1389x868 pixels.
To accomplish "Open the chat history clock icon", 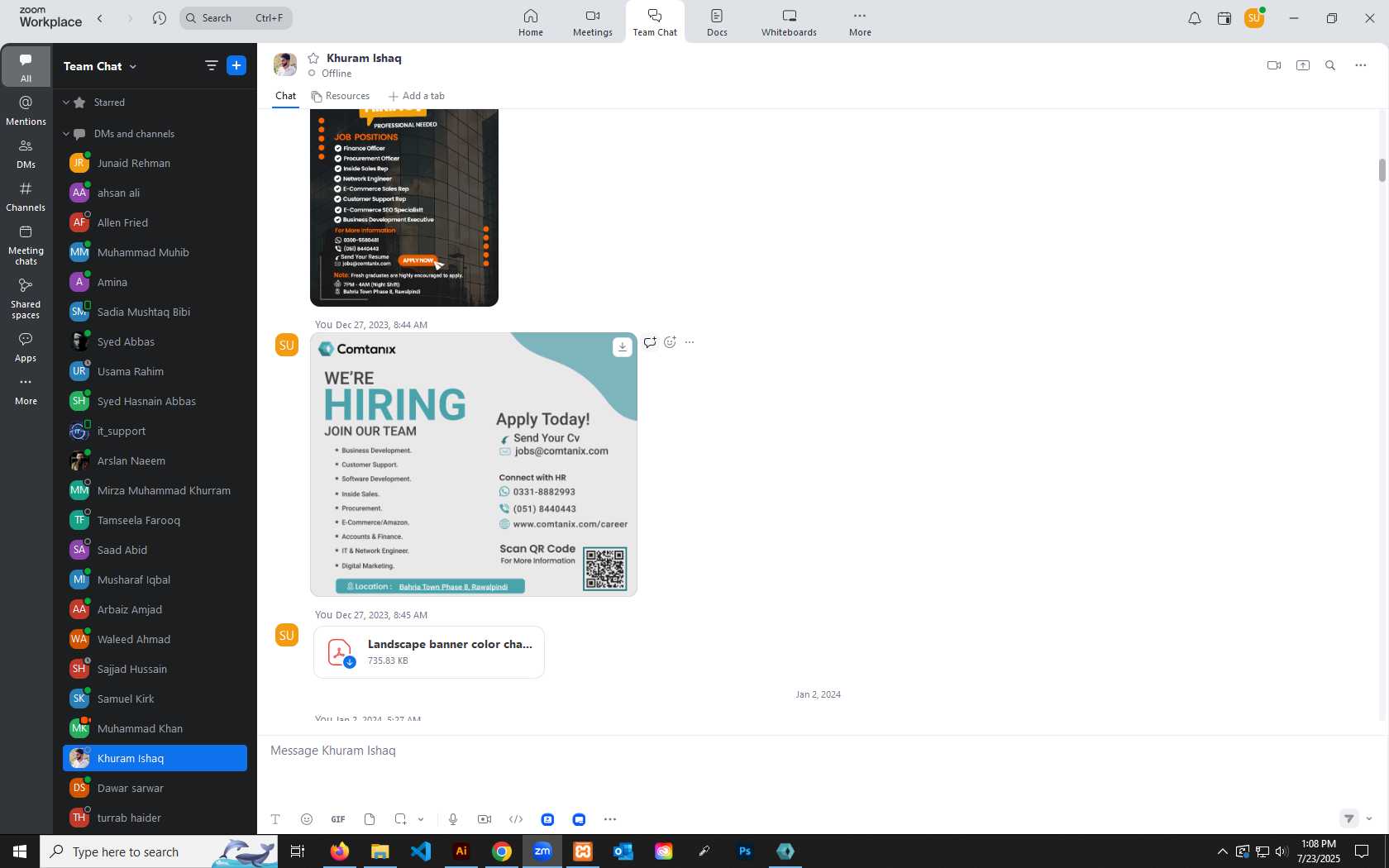I will tap(160, 18).
